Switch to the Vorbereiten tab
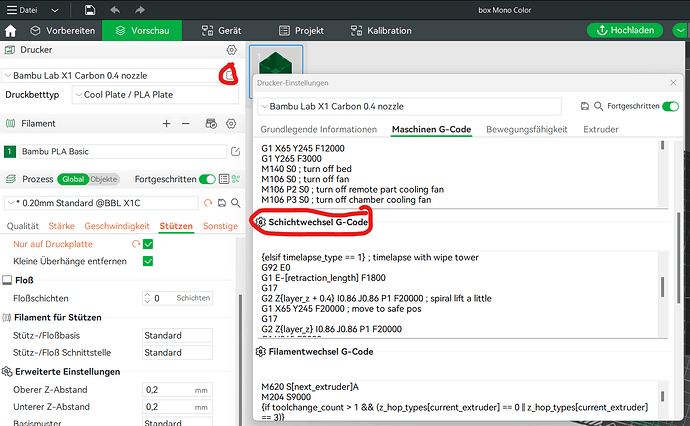 click(x=62, y=31)
